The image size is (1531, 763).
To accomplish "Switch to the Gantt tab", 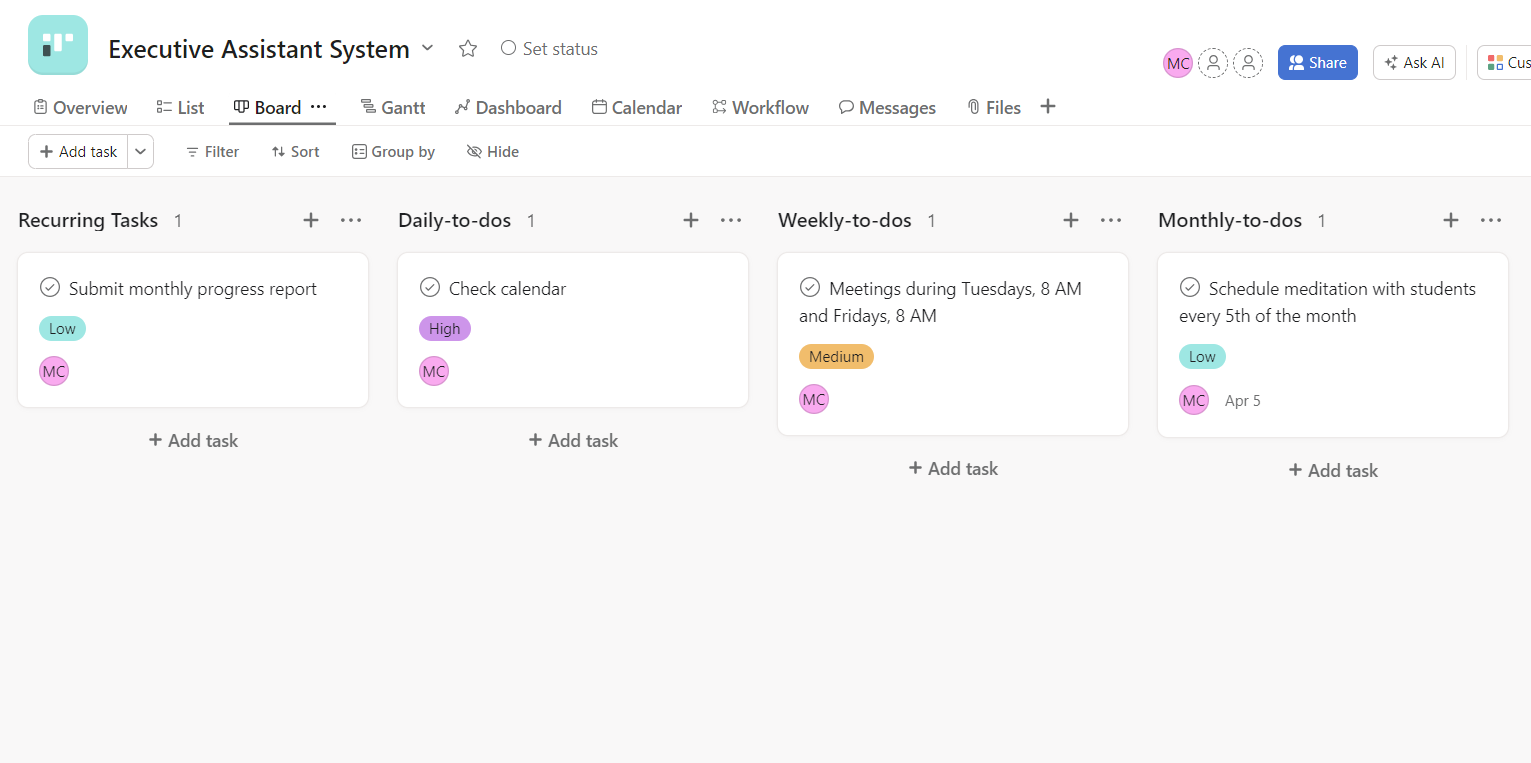I will [393, 108].
